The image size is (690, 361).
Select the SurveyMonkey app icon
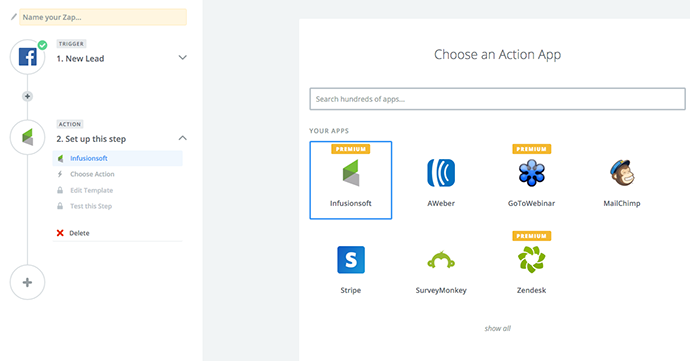pos(441,260)
